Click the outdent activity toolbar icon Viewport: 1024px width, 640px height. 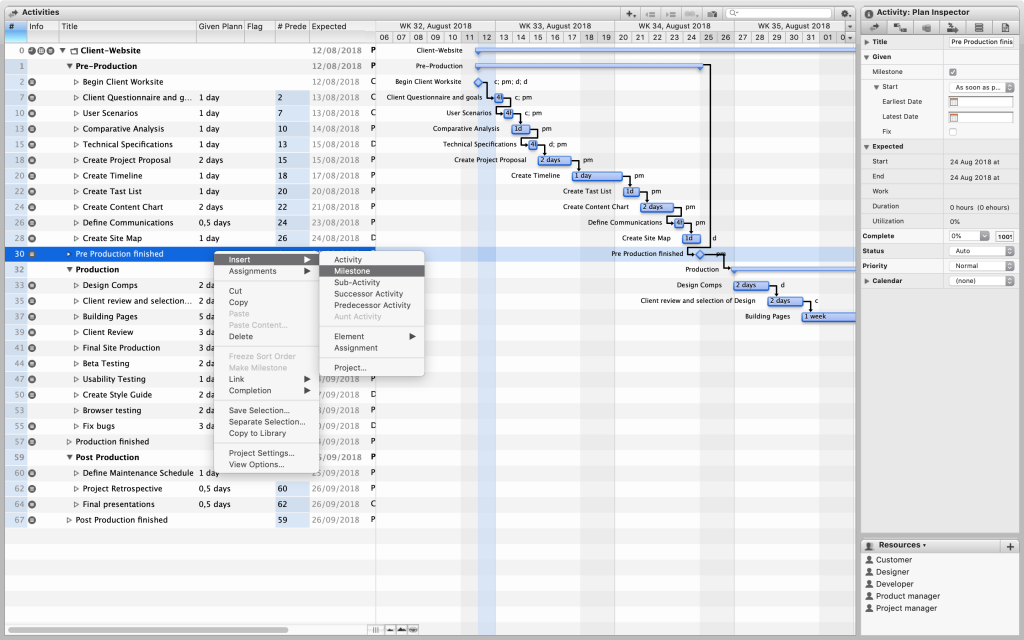point(650,13)
